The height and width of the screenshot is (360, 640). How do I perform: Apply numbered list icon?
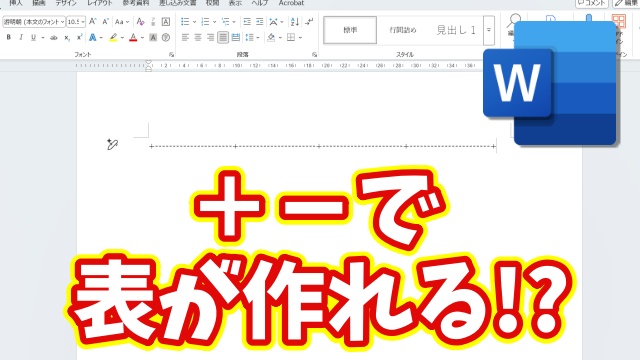[205, 22]
